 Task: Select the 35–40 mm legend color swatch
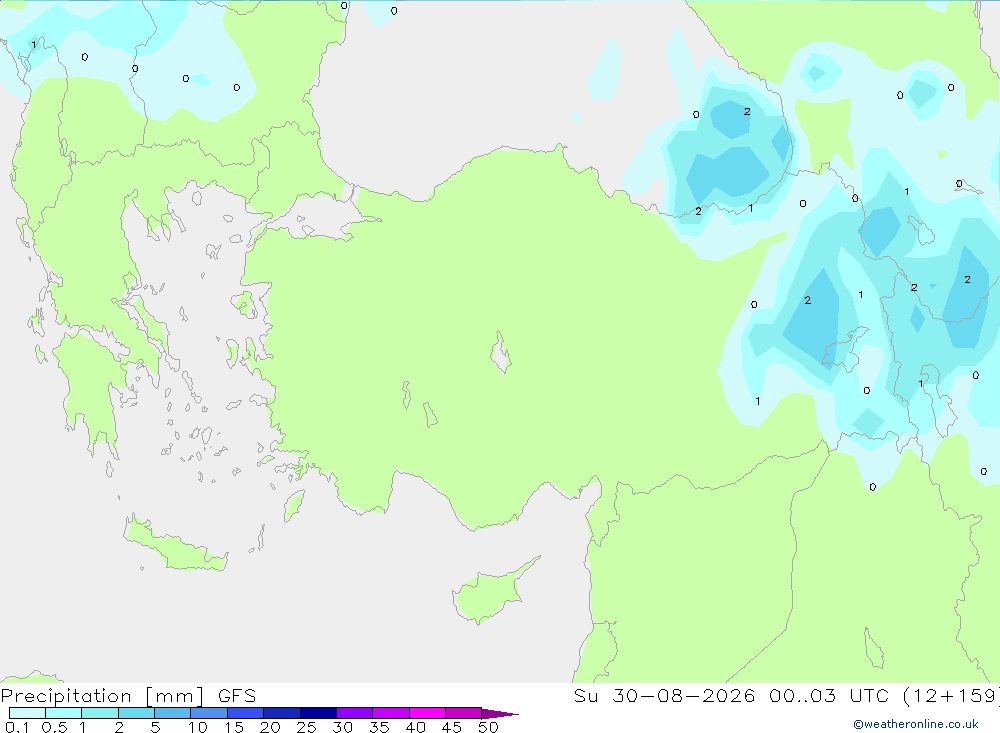(x=391, y=713)
